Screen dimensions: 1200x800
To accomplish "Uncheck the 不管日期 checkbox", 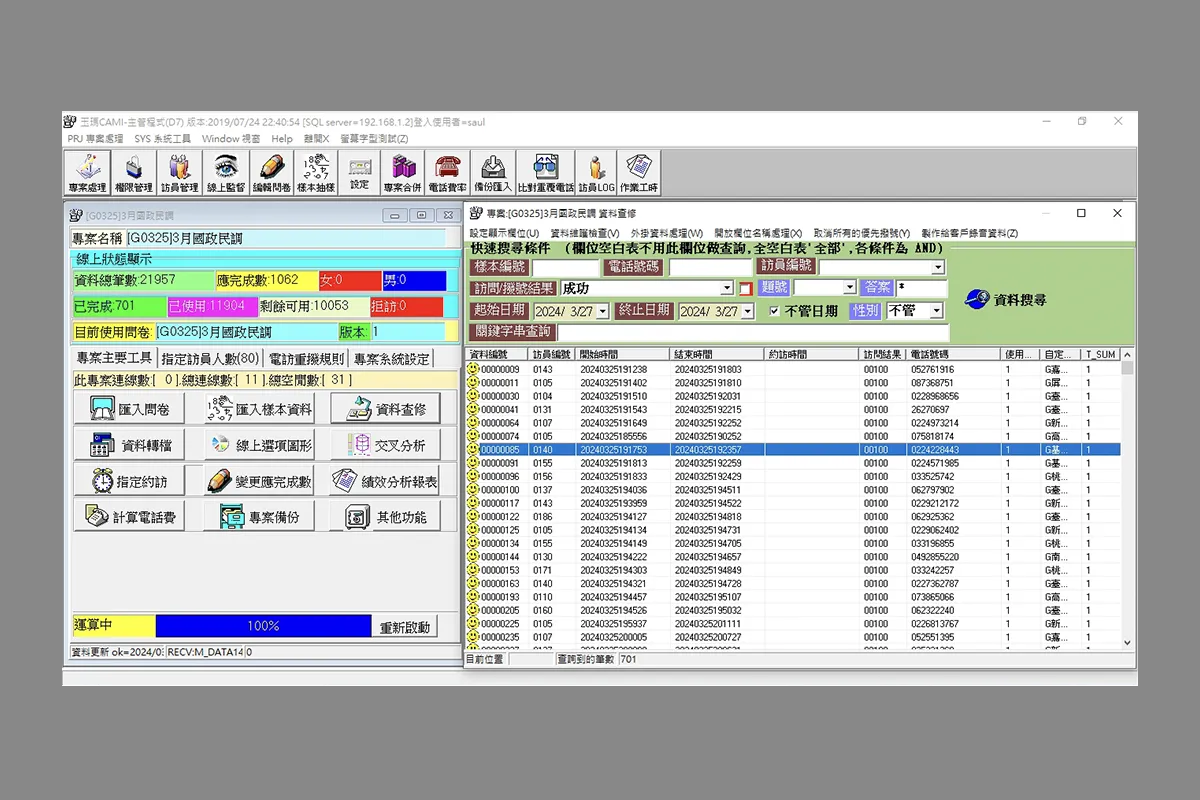I will 774,311.
